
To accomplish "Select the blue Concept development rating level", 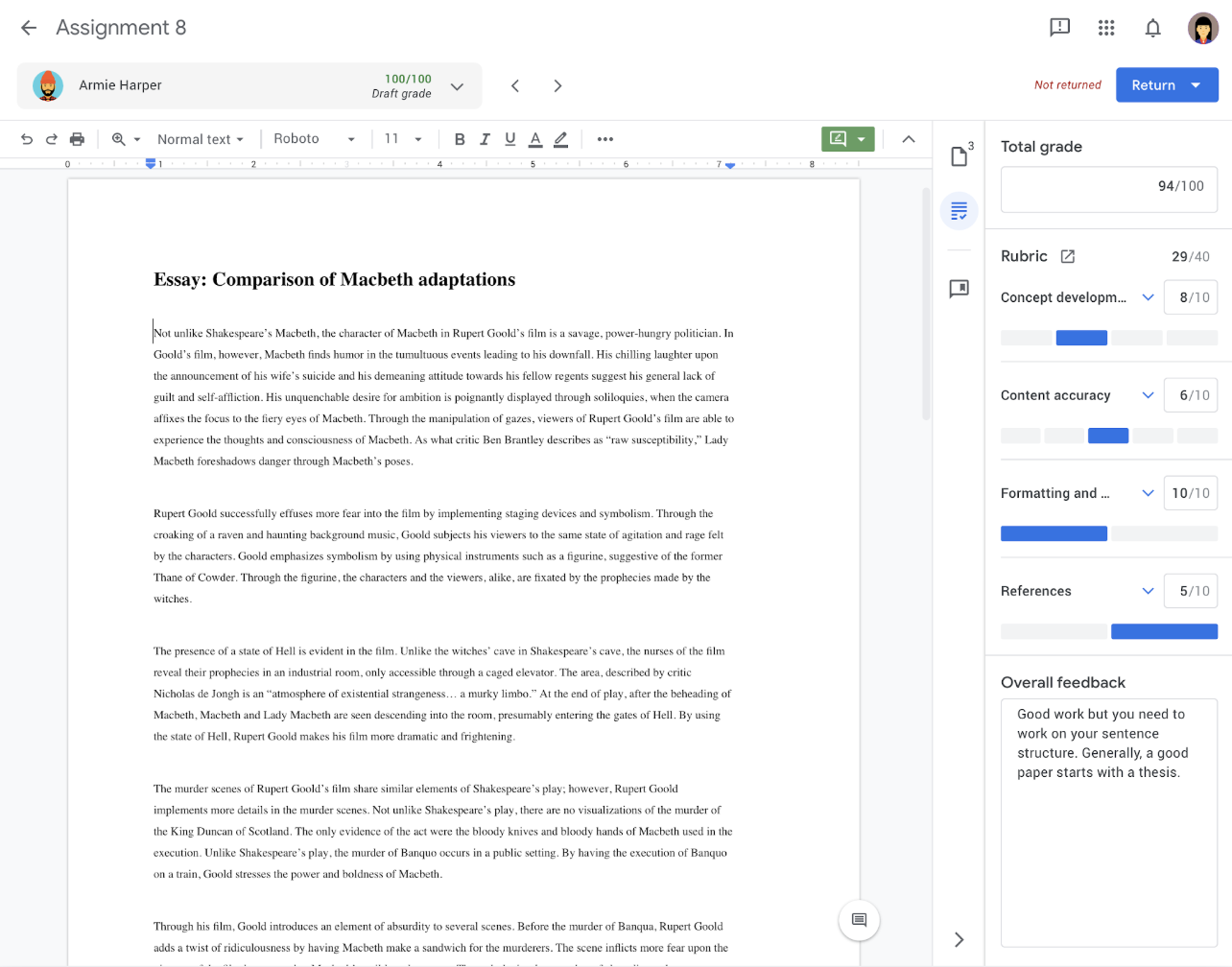I will (1081, 338).
